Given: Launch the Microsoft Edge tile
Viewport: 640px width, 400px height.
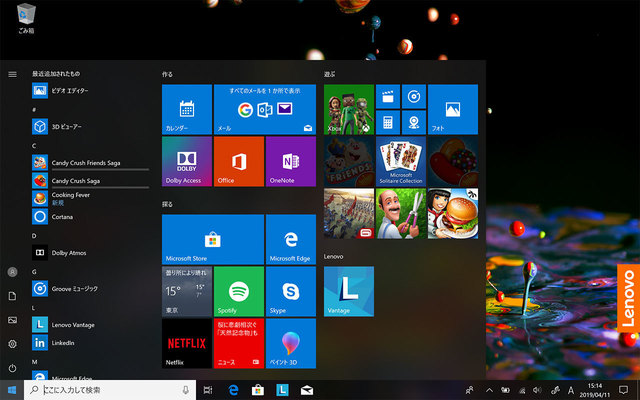Looking at the screenshot, I should pos(291,239).
